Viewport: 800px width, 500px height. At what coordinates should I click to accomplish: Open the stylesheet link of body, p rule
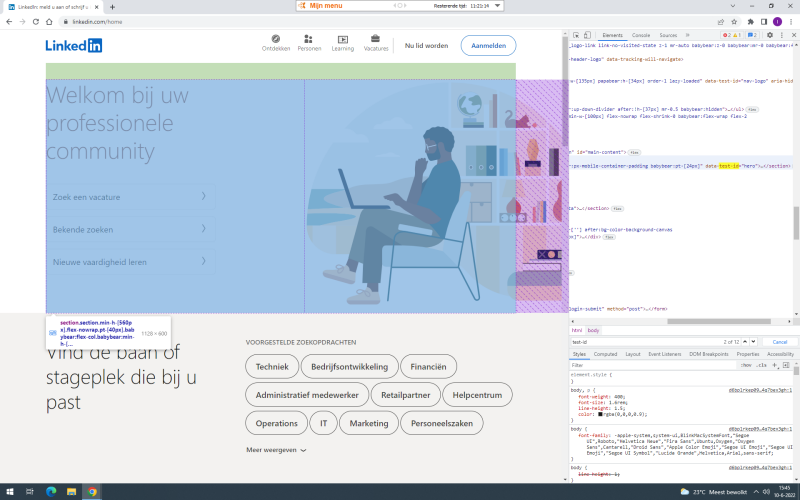[x=760, y=390]
